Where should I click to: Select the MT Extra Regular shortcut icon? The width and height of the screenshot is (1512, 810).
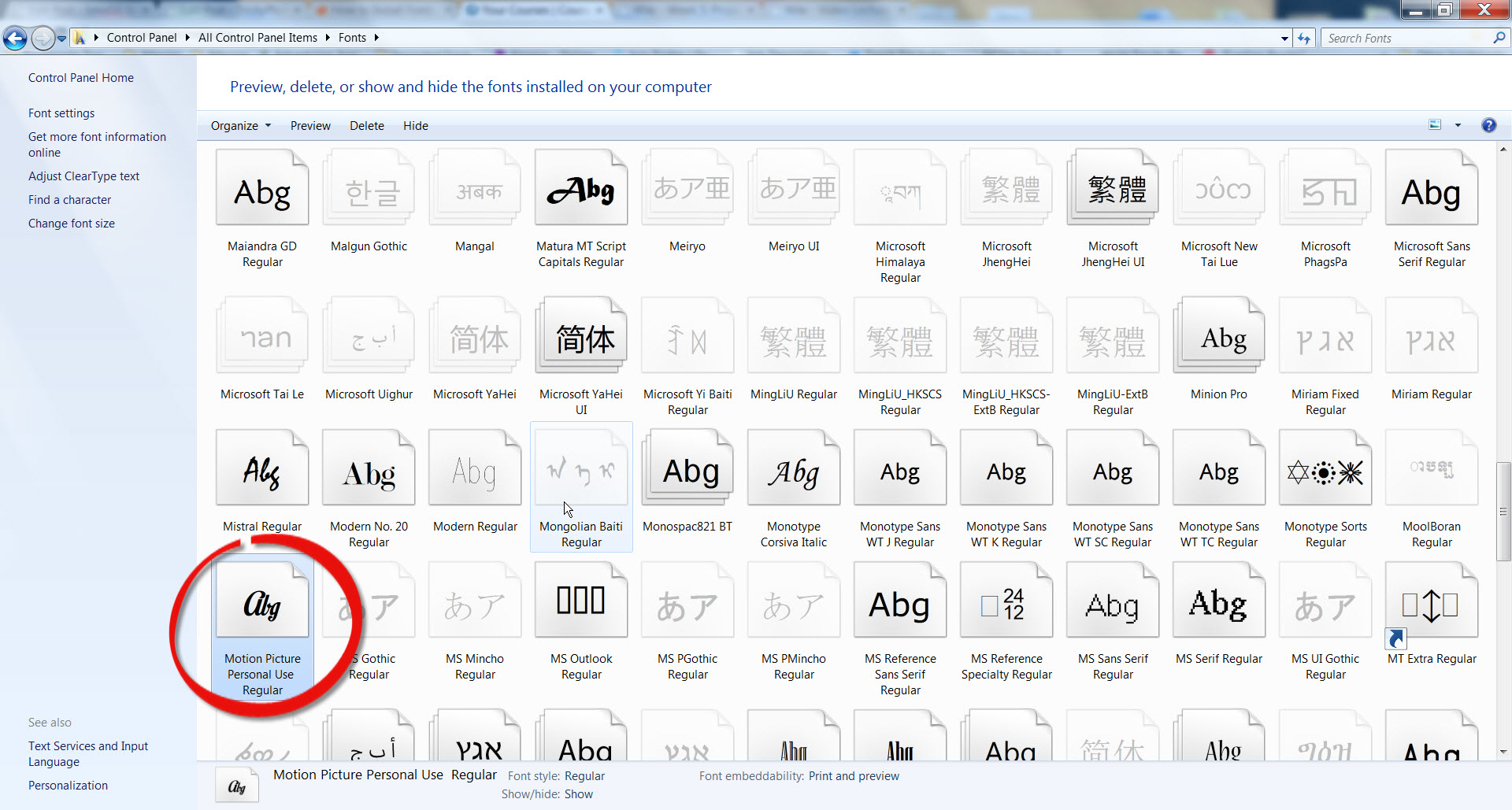pos(1432,602)
